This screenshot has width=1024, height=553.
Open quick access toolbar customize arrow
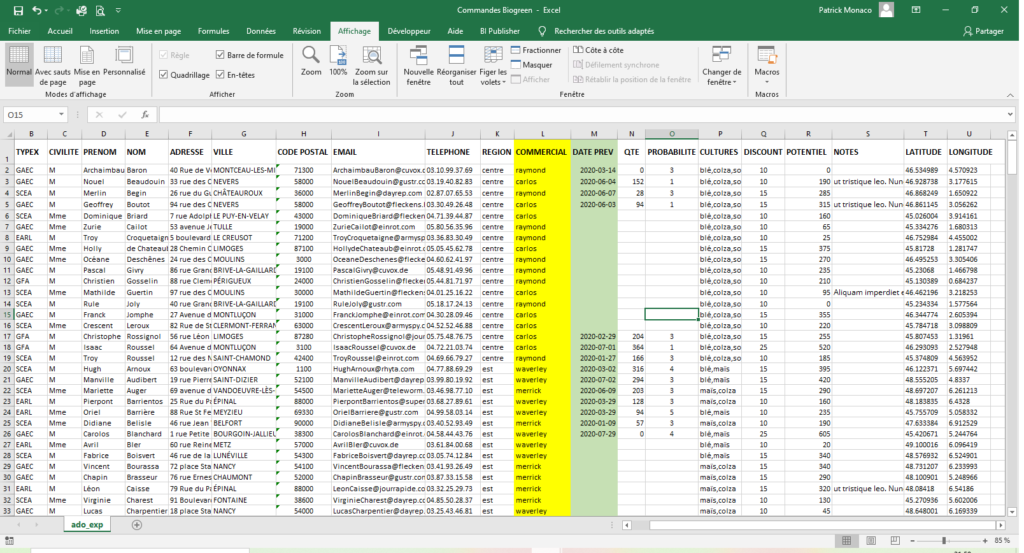click(118, 10)
